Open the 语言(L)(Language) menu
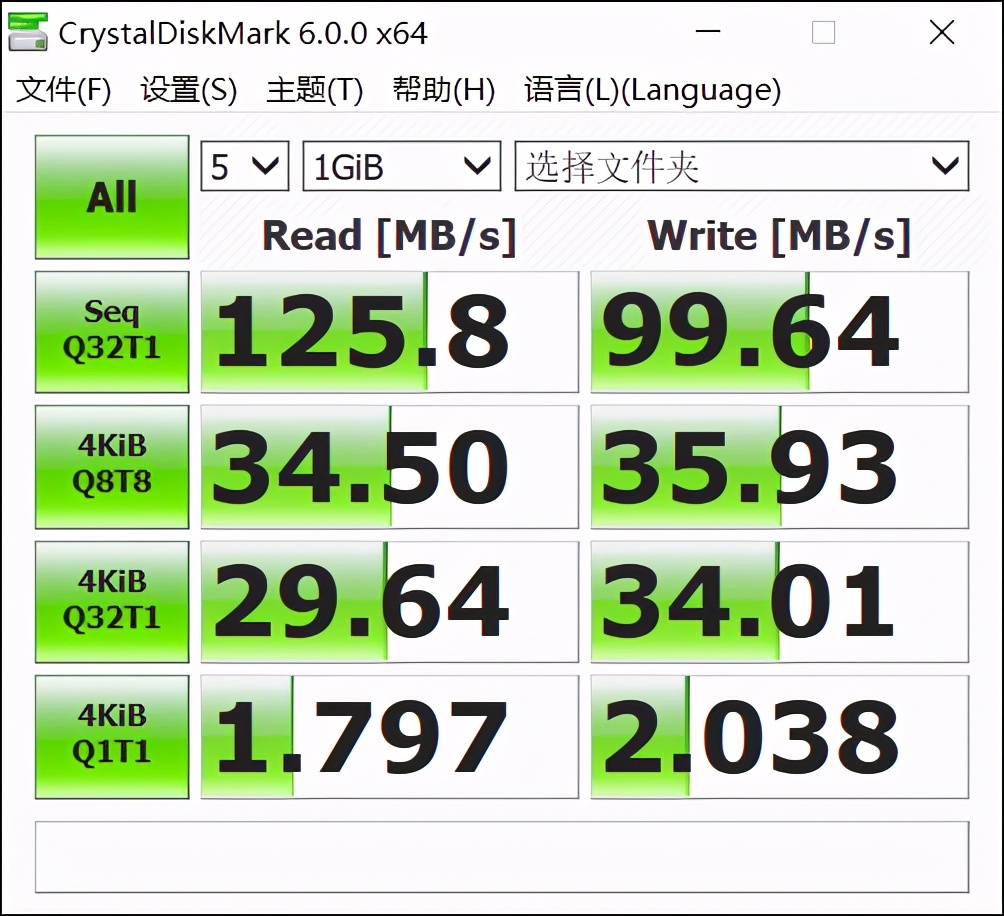Viewport: 1004px width, 916px height. click(652, 90)
